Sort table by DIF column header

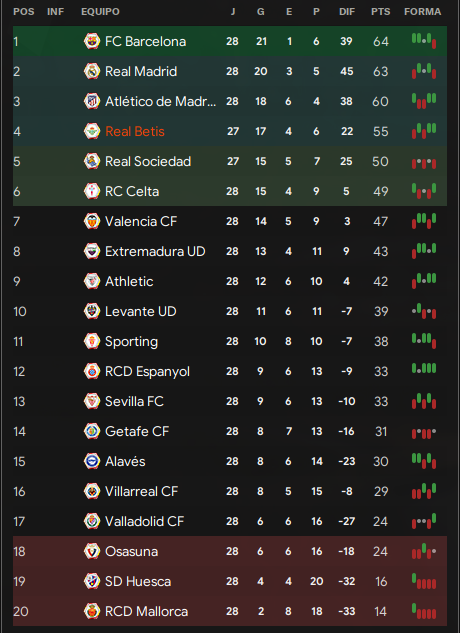pyautogui.click(x=347, y=12)
